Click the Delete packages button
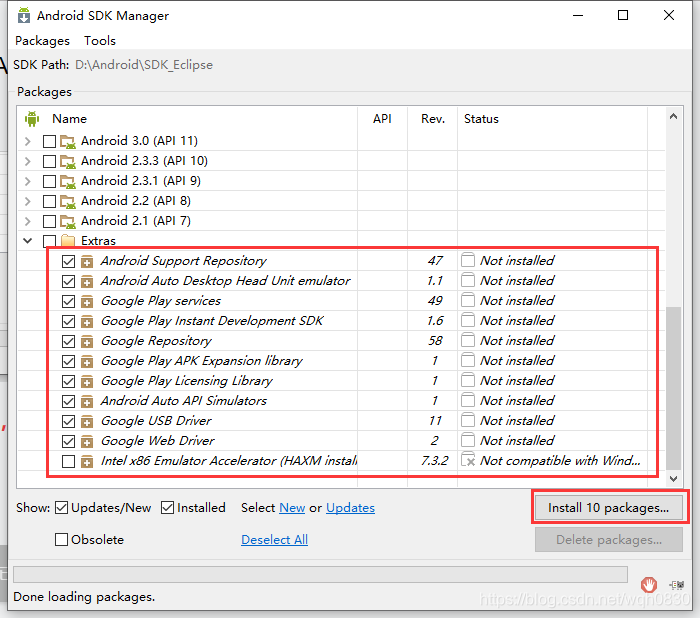This screenshot has width=700, height=618. tap(608, 539)
